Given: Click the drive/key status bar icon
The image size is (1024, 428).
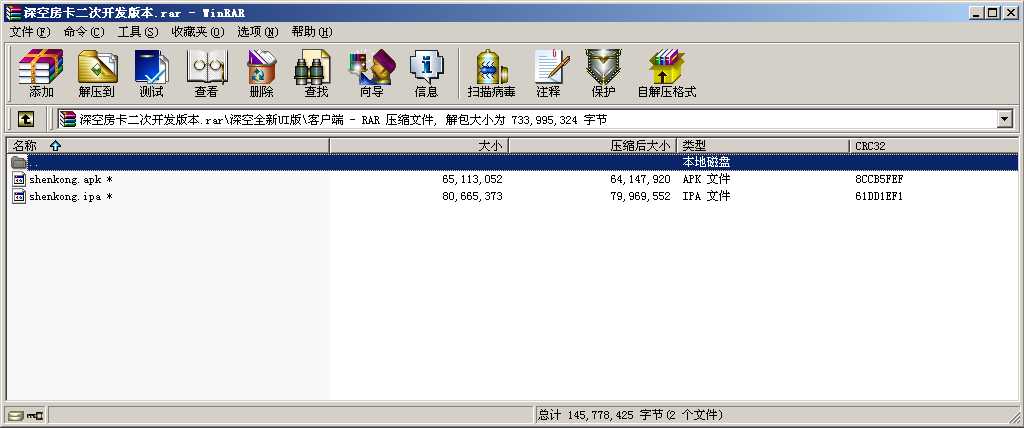Looking at the screenshot, I should (x=25, y=415).
